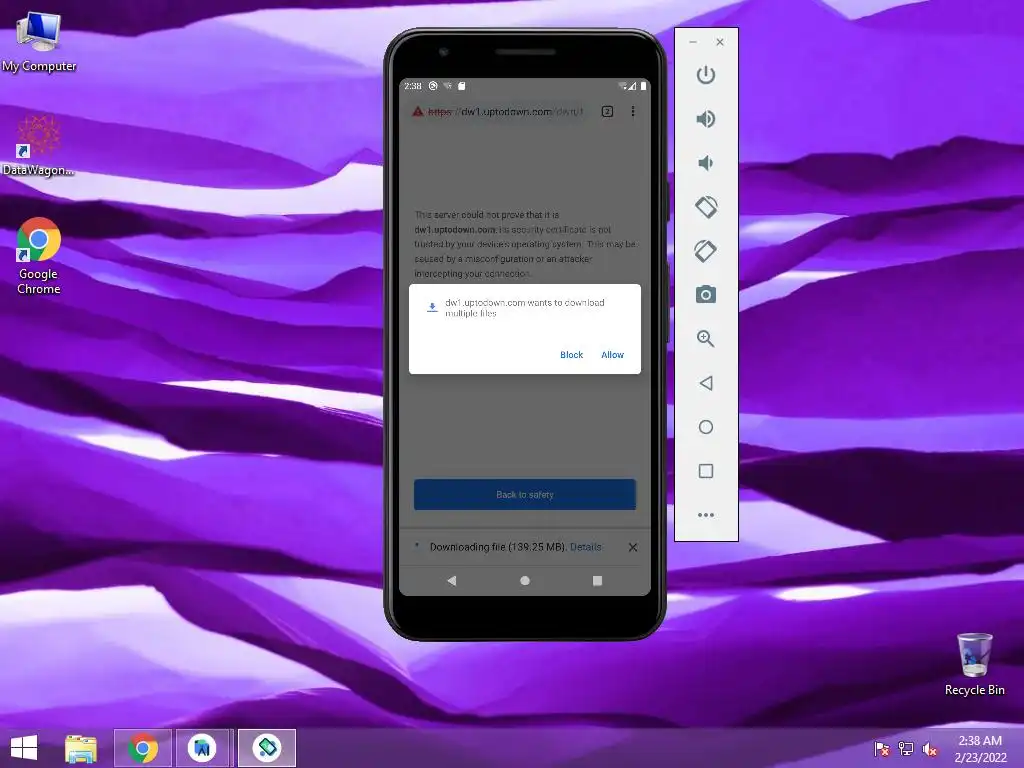This screenshot has width=1024, height=768.
Task: Open File Explorer from the taskbar
Action: click(x=81, y=748)
